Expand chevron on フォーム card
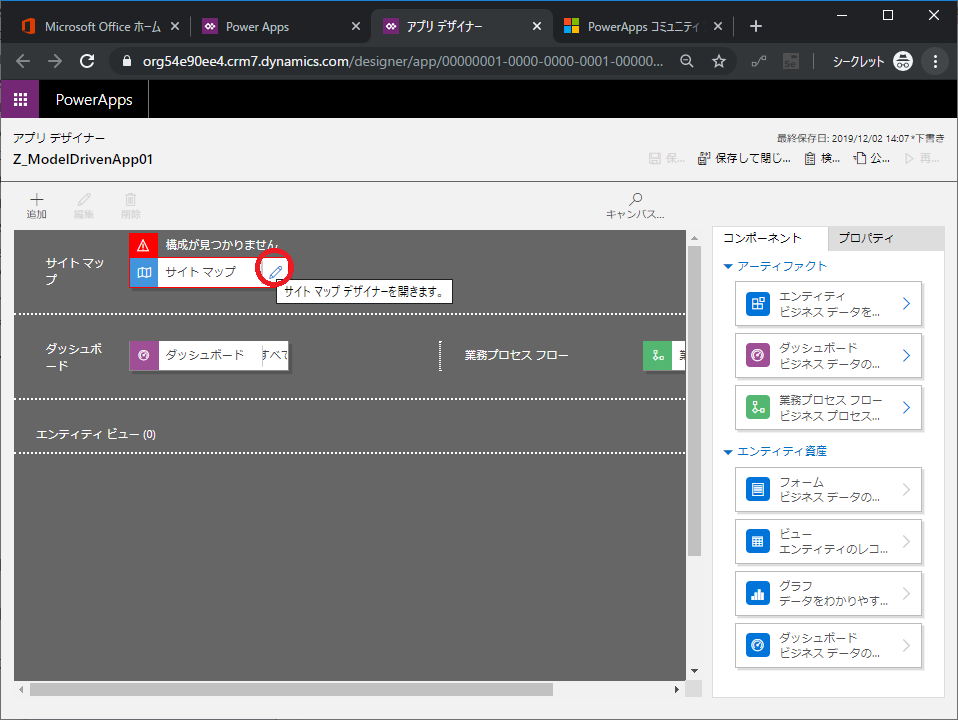Image resolution: width=958 pixels, height=720 pixels. 906,490
